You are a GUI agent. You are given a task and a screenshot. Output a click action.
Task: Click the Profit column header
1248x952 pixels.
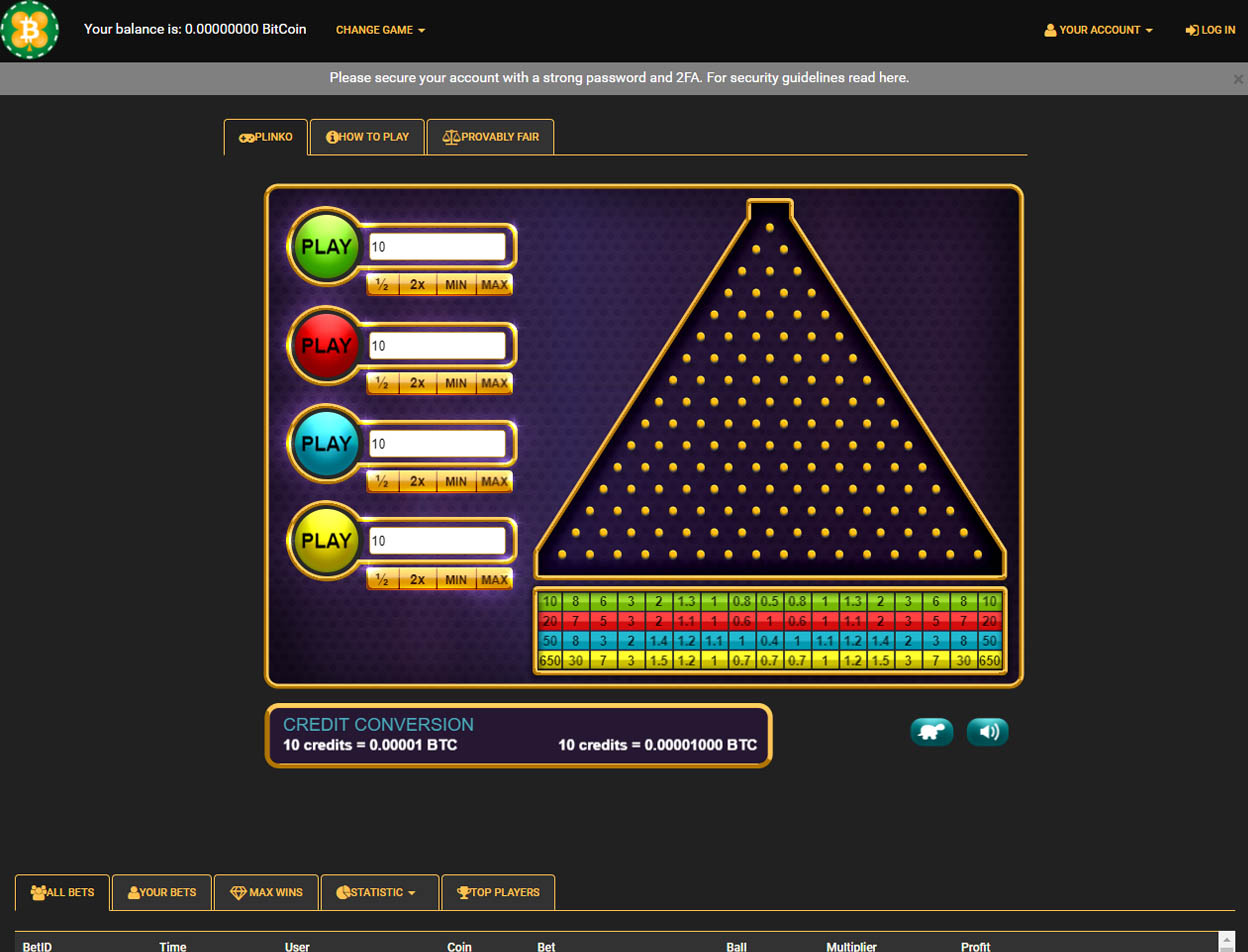(975, 946)
